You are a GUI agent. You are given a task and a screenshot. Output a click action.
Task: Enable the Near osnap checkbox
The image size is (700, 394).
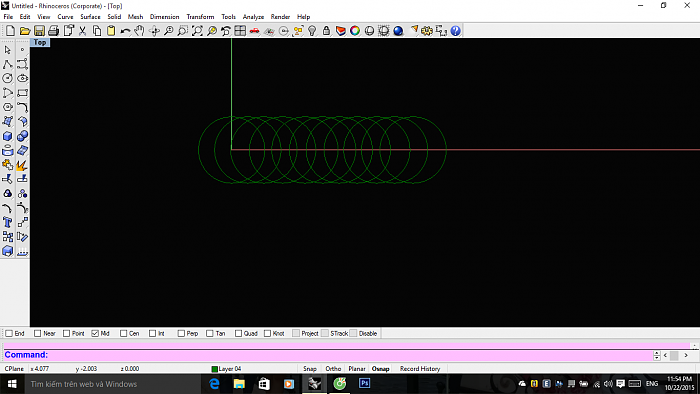pyautogui.click(x=38, y=333)
